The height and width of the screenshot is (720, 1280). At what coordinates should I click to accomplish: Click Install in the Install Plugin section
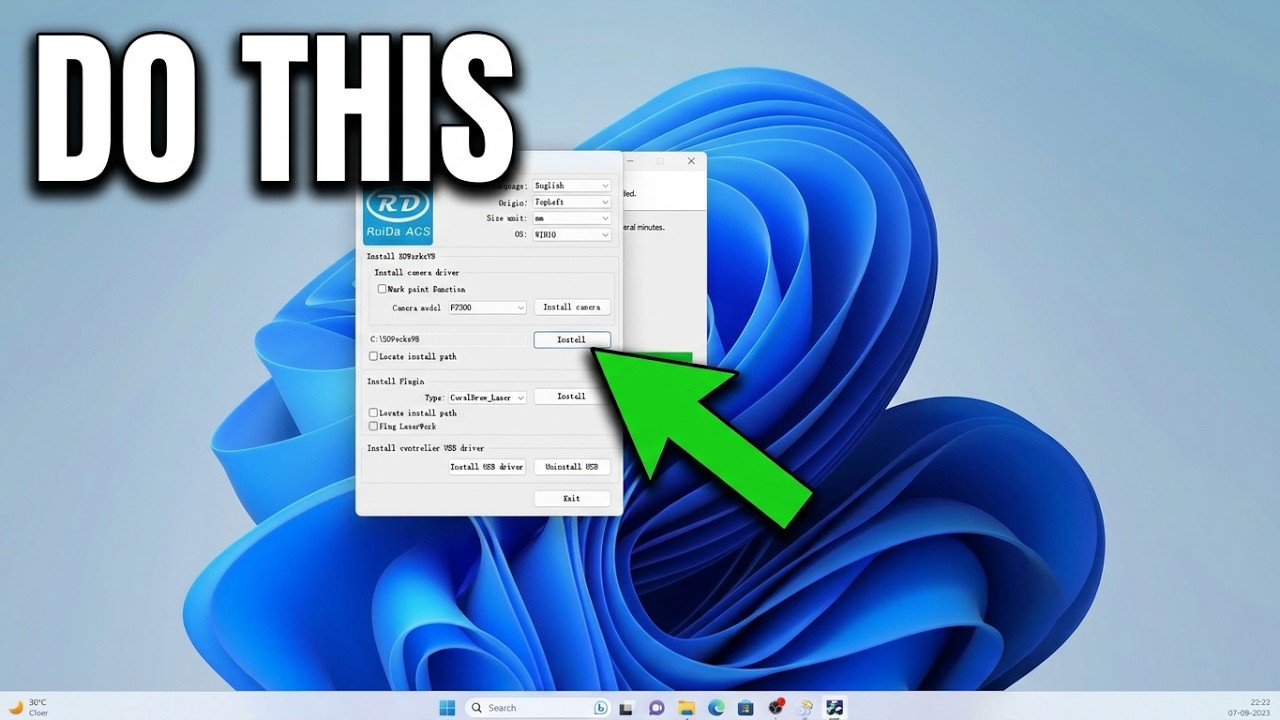coord(572,397)
